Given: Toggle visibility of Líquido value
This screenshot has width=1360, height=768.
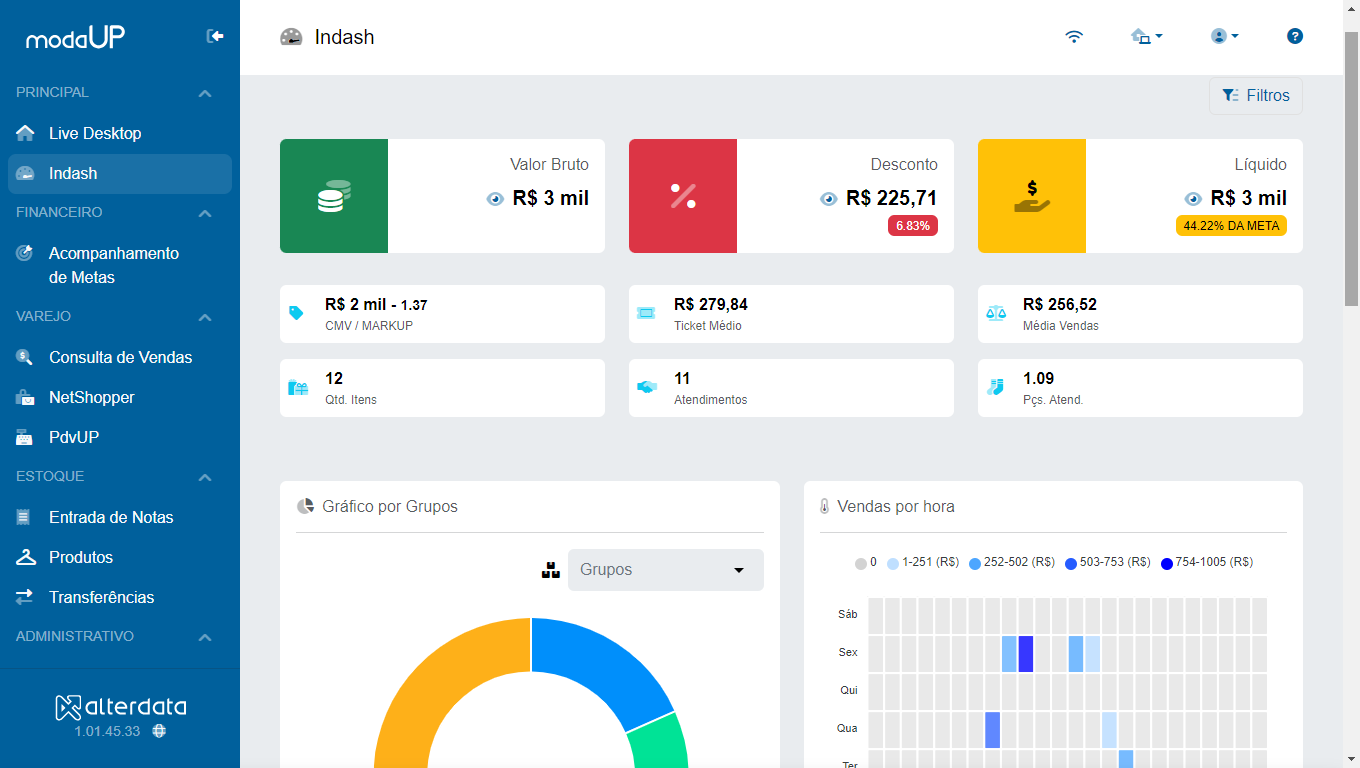Looking at the screenshot, I should [1193, 199].
